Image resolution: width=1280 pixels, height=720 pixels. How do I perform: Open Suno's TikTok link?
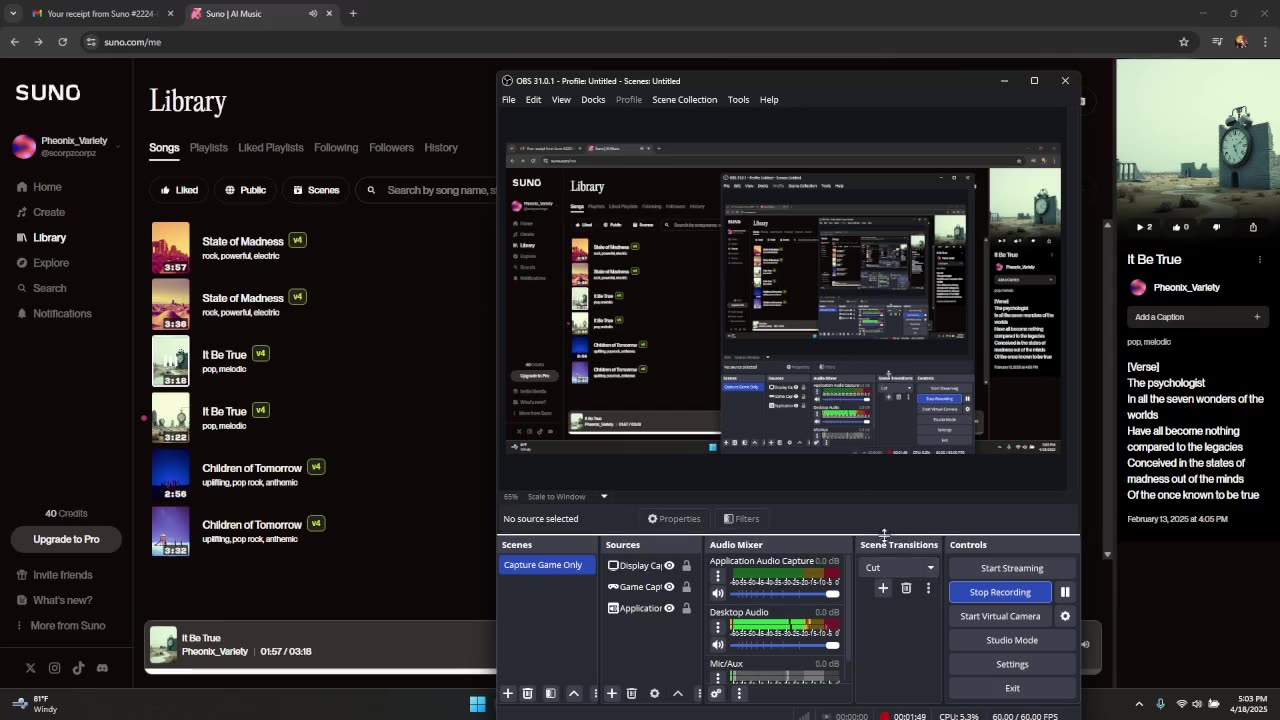click(78, 668)
